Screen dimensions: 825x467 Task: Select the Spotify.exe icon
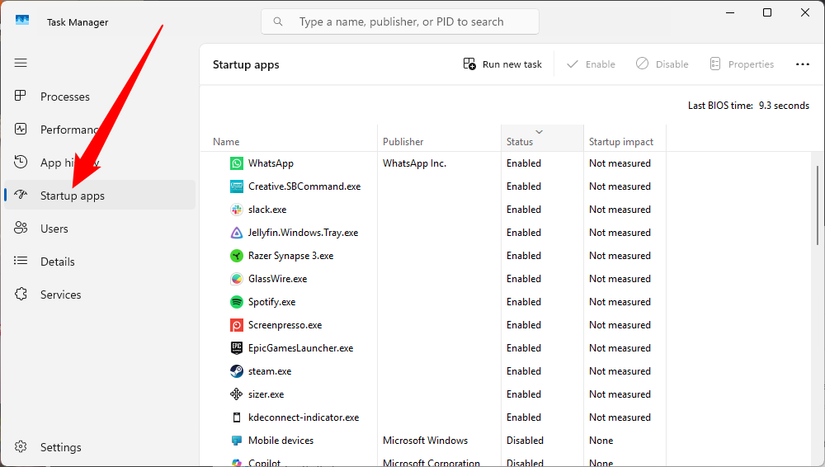(x=236, y=302)
